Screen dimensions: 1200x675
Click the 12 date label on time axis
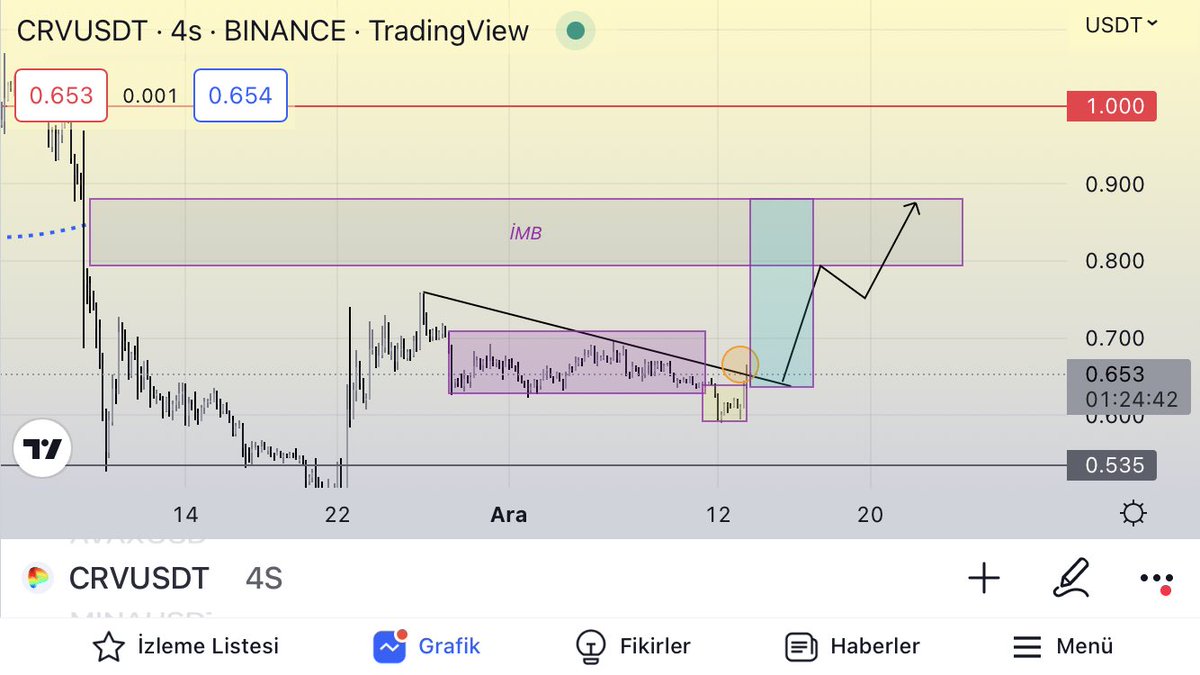[x=718, y=515]
